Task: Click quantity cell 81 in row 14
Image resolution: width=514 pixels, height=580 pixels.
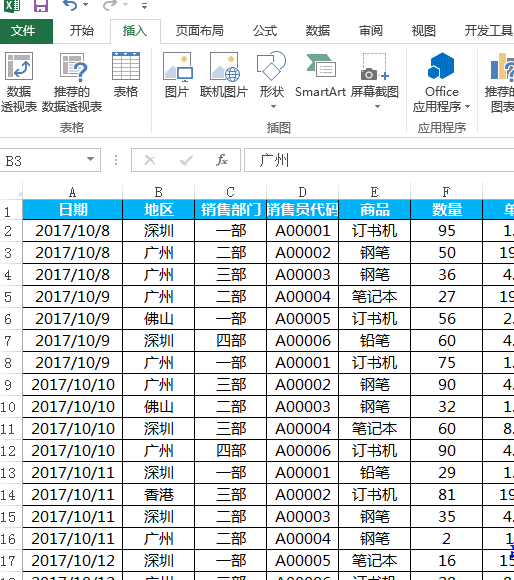Action: pos(446,495)
